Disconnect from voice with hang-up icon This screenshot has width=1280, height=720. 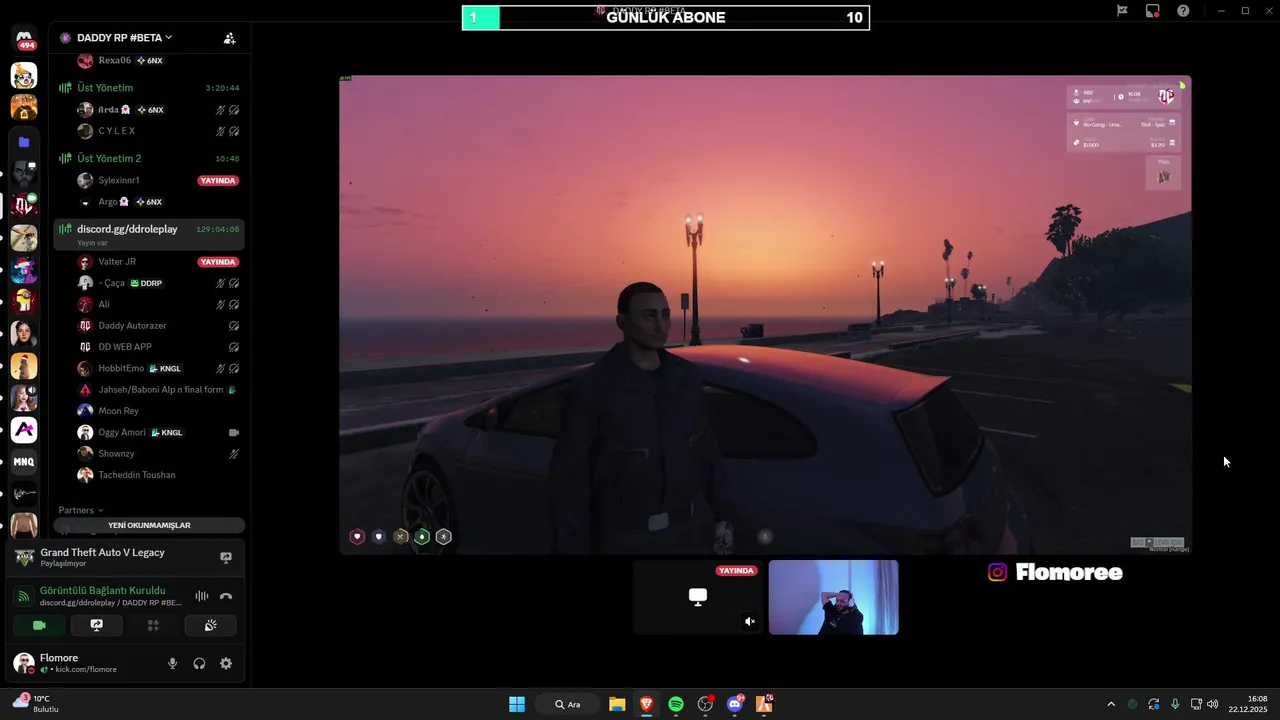226,596
